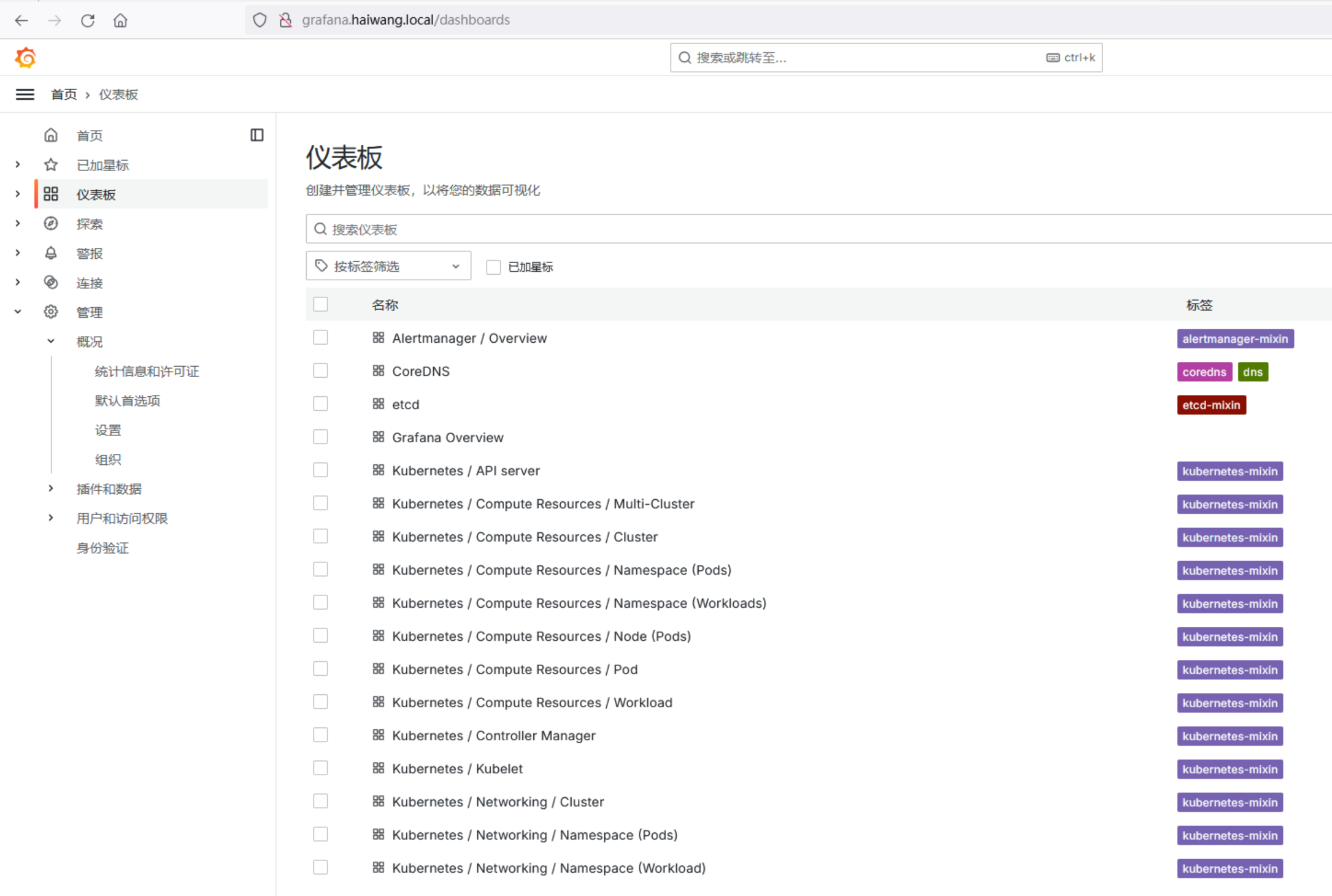1332x896 pixels.
Task: Open the Kubernetes / Kubelet dashboard
Action: pyautogui.click(x=457, y=768)
